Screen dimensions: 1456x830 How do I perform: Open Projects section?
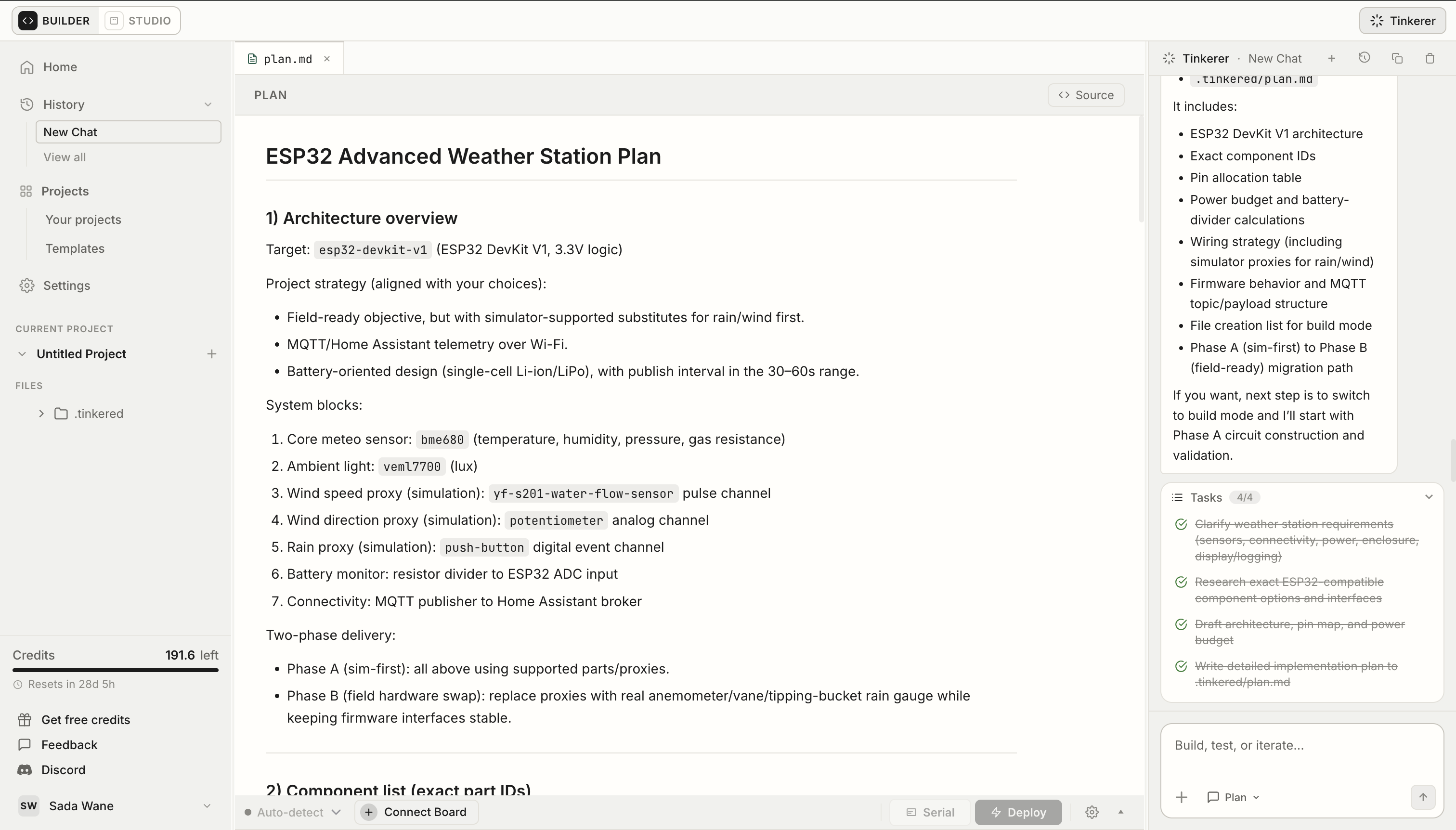[x=65, y=191]
